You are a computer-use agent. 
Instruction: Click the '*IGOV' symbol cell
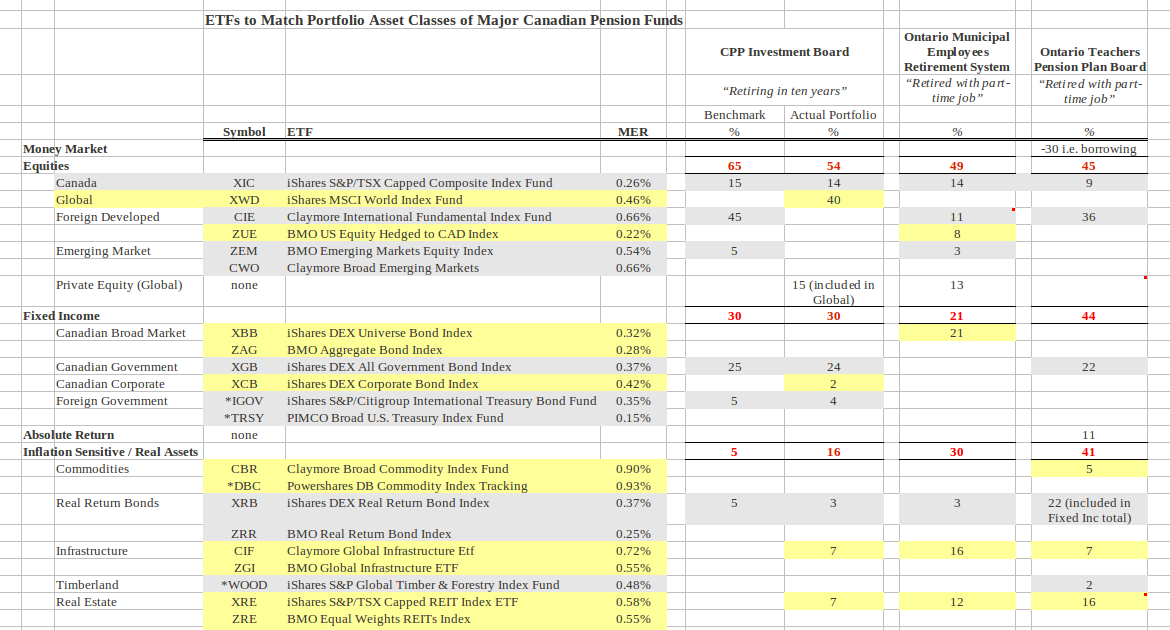tap(244, 401)
